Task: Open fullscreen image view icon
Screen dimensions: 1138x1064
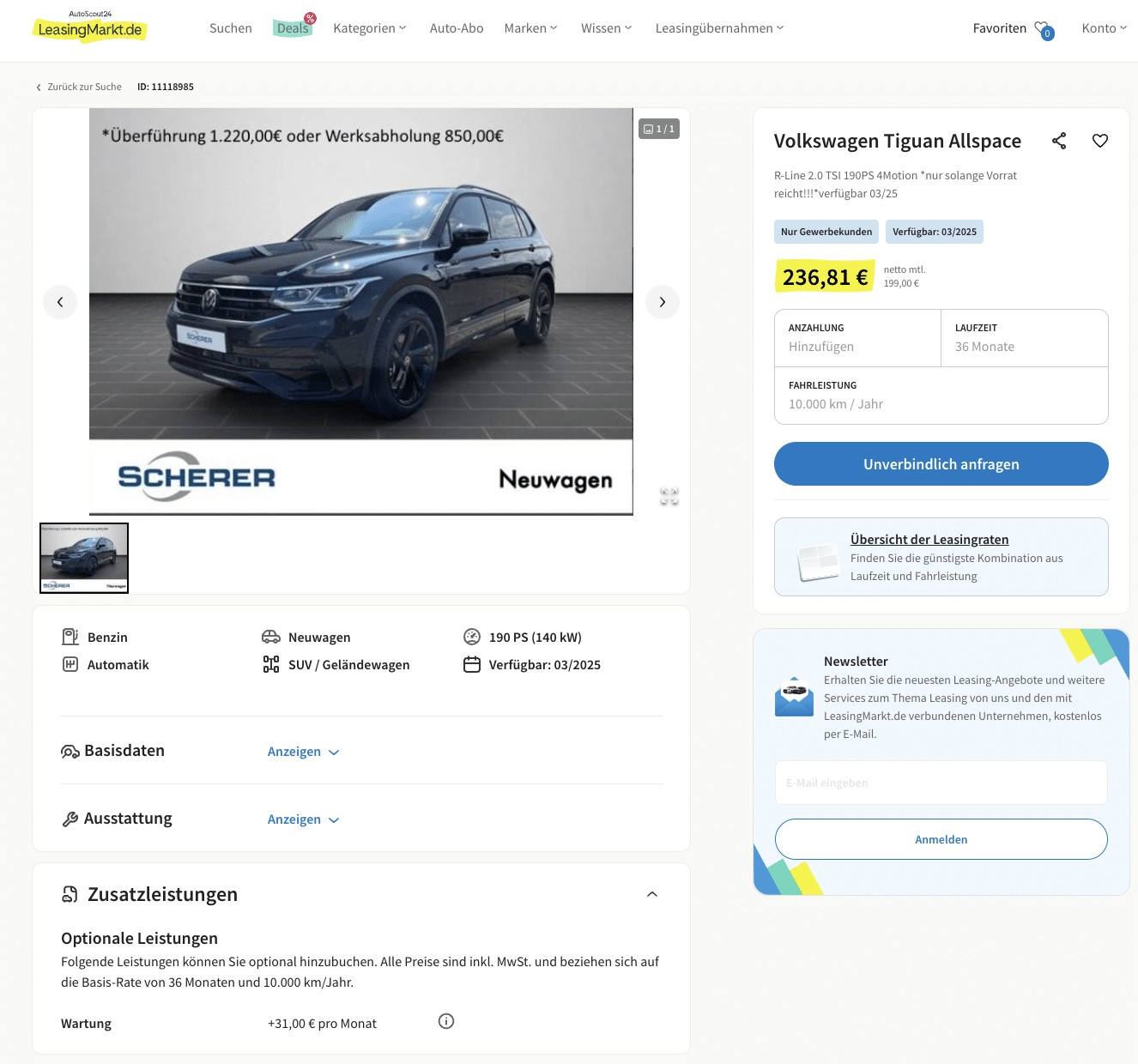Action: [669, 496]
